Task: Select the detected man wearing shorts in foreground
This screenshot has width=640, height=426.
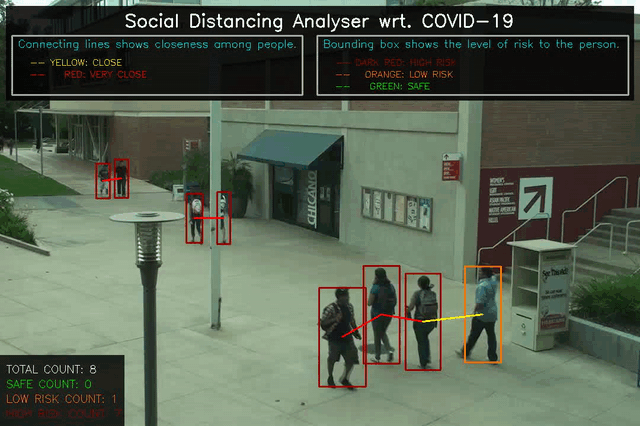Action: point(342,337)
